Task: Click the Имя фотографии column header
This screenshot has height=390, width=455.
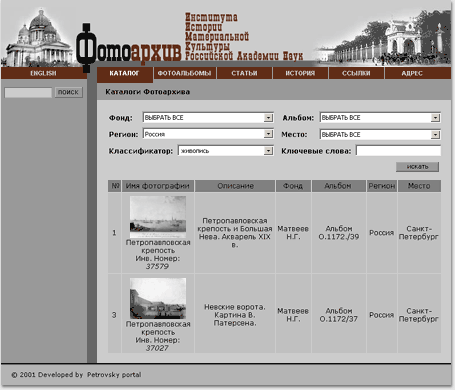Action: coord(158,186)
